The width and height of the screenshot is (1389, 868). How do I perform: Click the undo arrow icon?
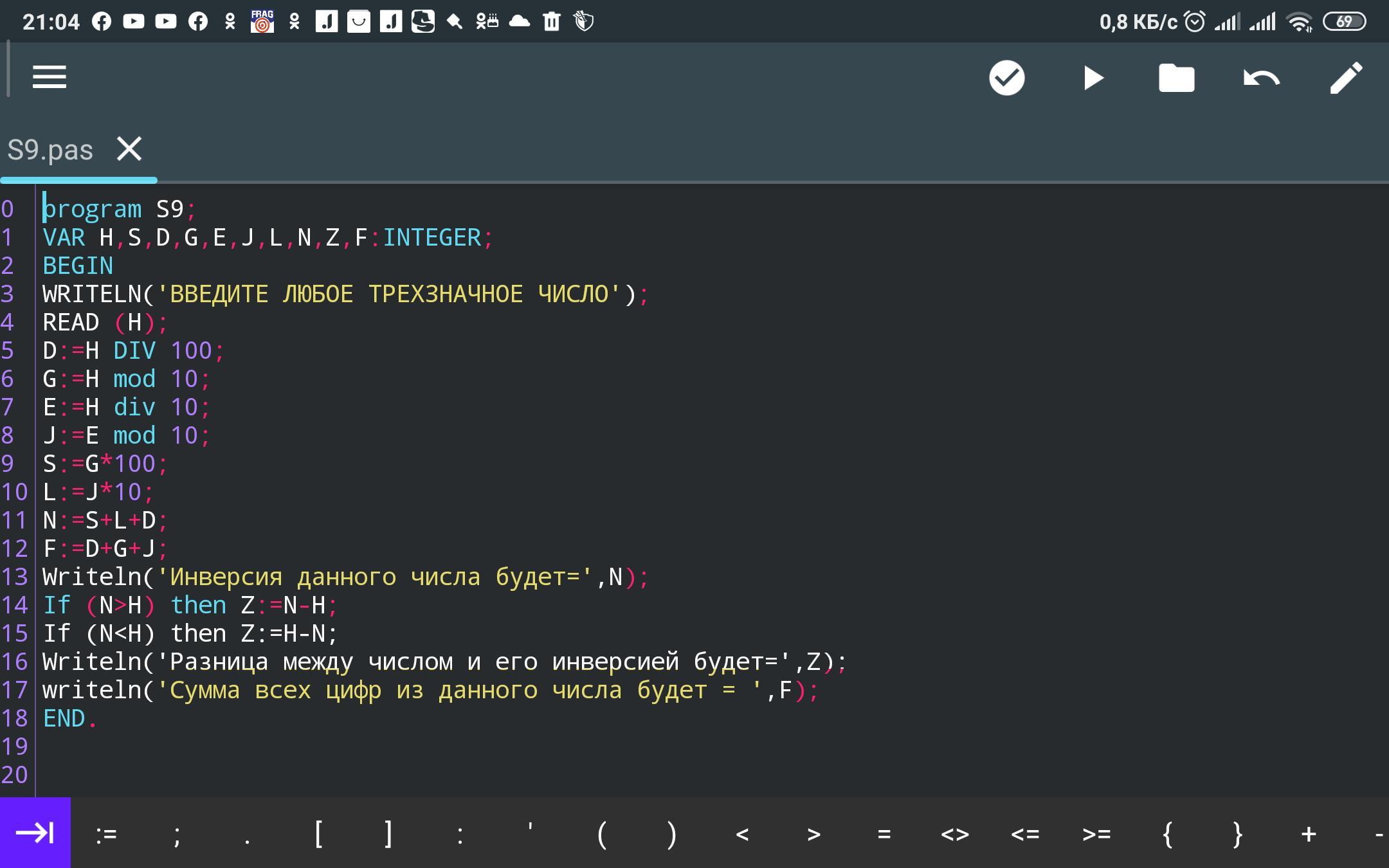click(1261, 78)
